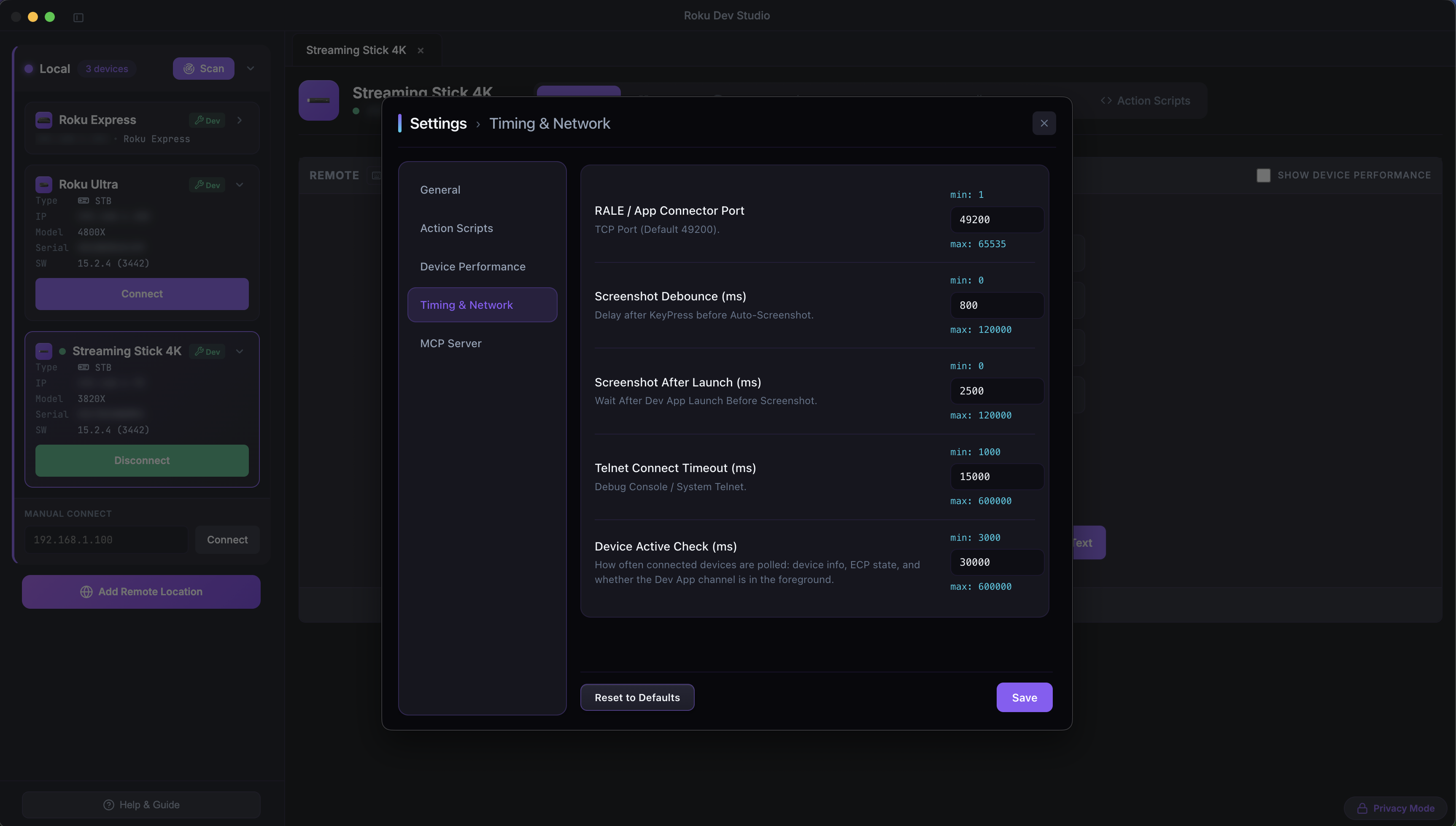Click the green online dot on Streaming Stick 4K
The width and height of the screenshot is (1456, 826).
62,352
